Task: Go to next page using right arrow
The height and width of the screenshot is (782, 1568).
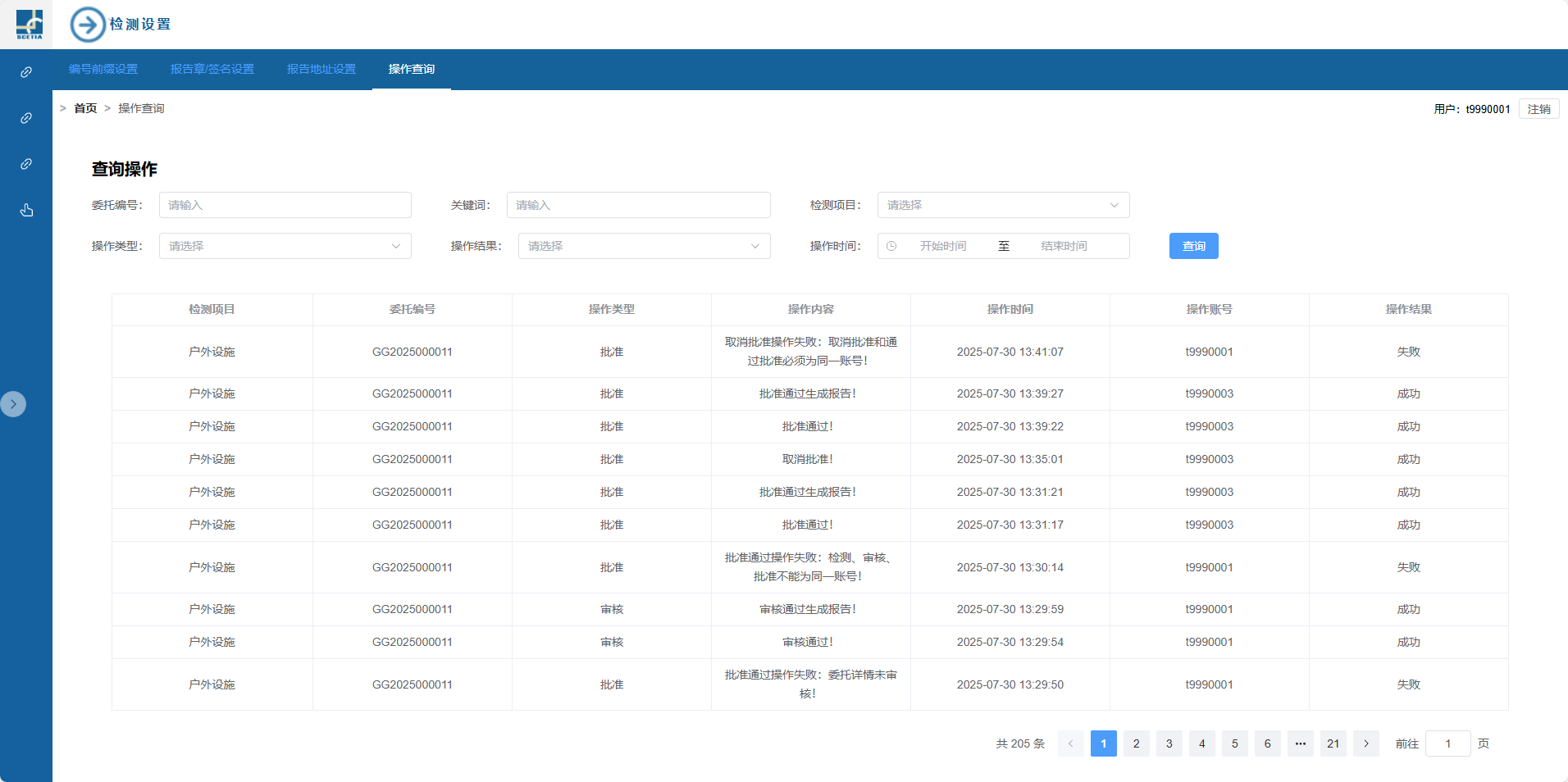Action: pyautogui.click(x=1365, y=743)
